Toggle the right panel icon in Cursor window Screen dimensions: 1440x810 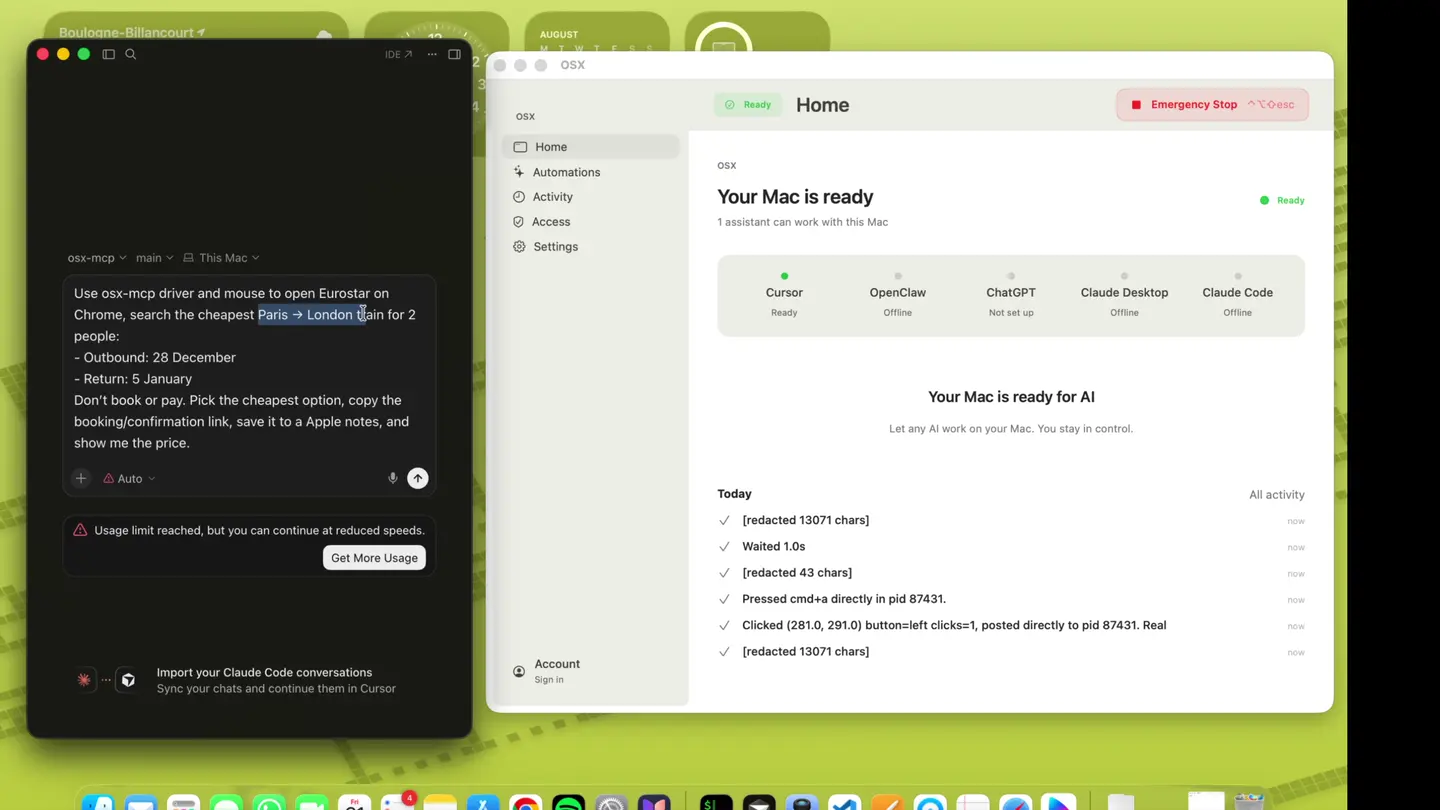[x=455, y=54]
